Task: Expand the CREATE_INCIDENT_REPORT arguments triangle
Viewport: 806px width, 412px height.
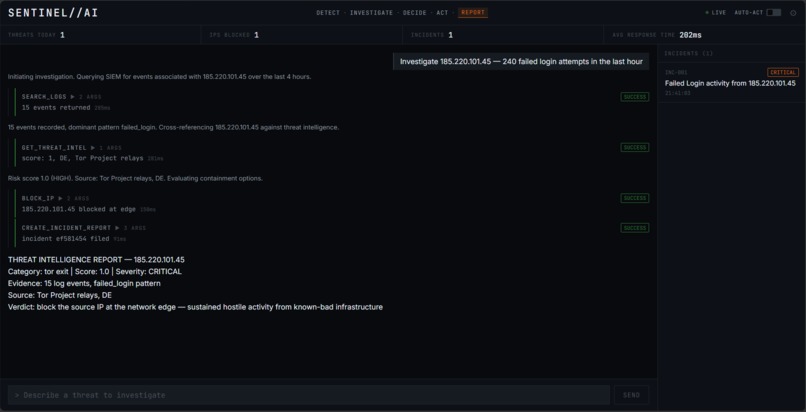Action: pos(117,228)
